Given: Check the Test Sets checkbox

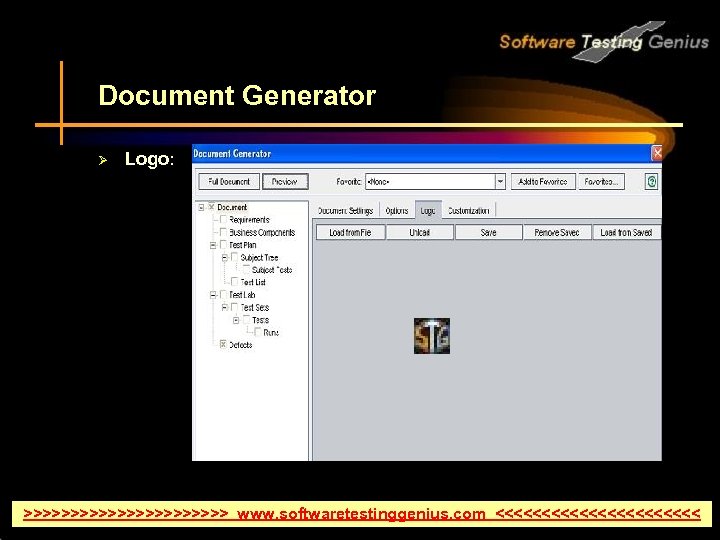Looking at the screenshot, I should coord(235,307).
